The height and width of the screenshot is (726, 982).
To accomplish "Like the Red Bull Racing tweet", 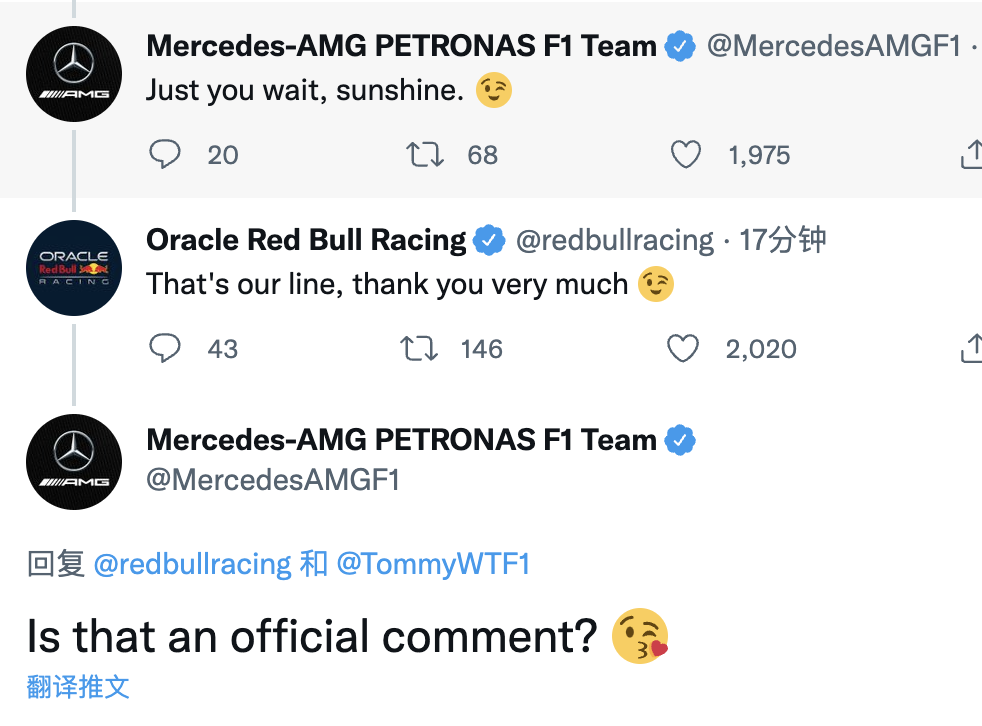I will [x=683, y=348].
